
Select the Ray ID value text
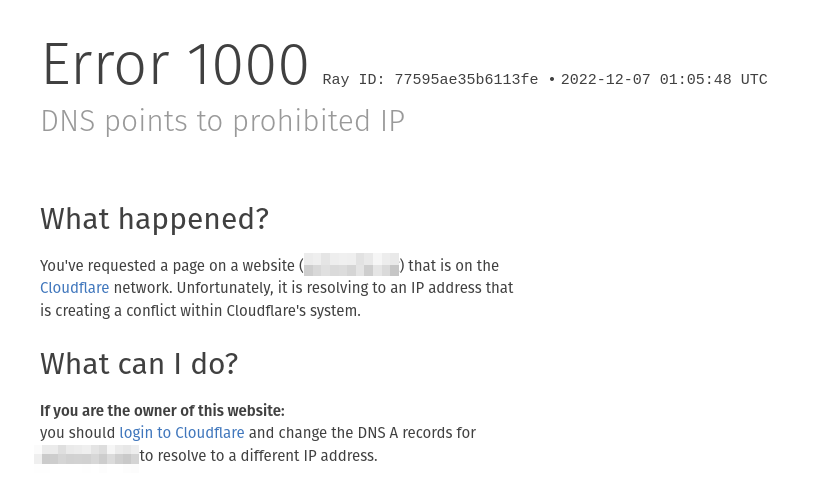[x=466, y=80]
